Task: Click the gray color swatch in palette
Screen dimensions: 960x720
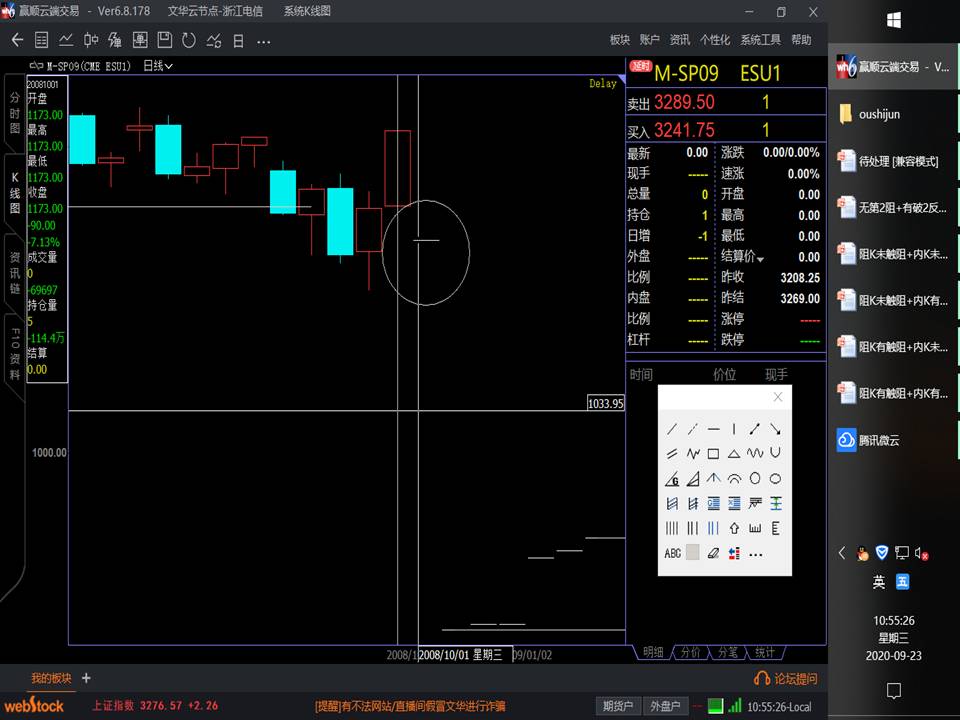Action: [x=692, y=553]
